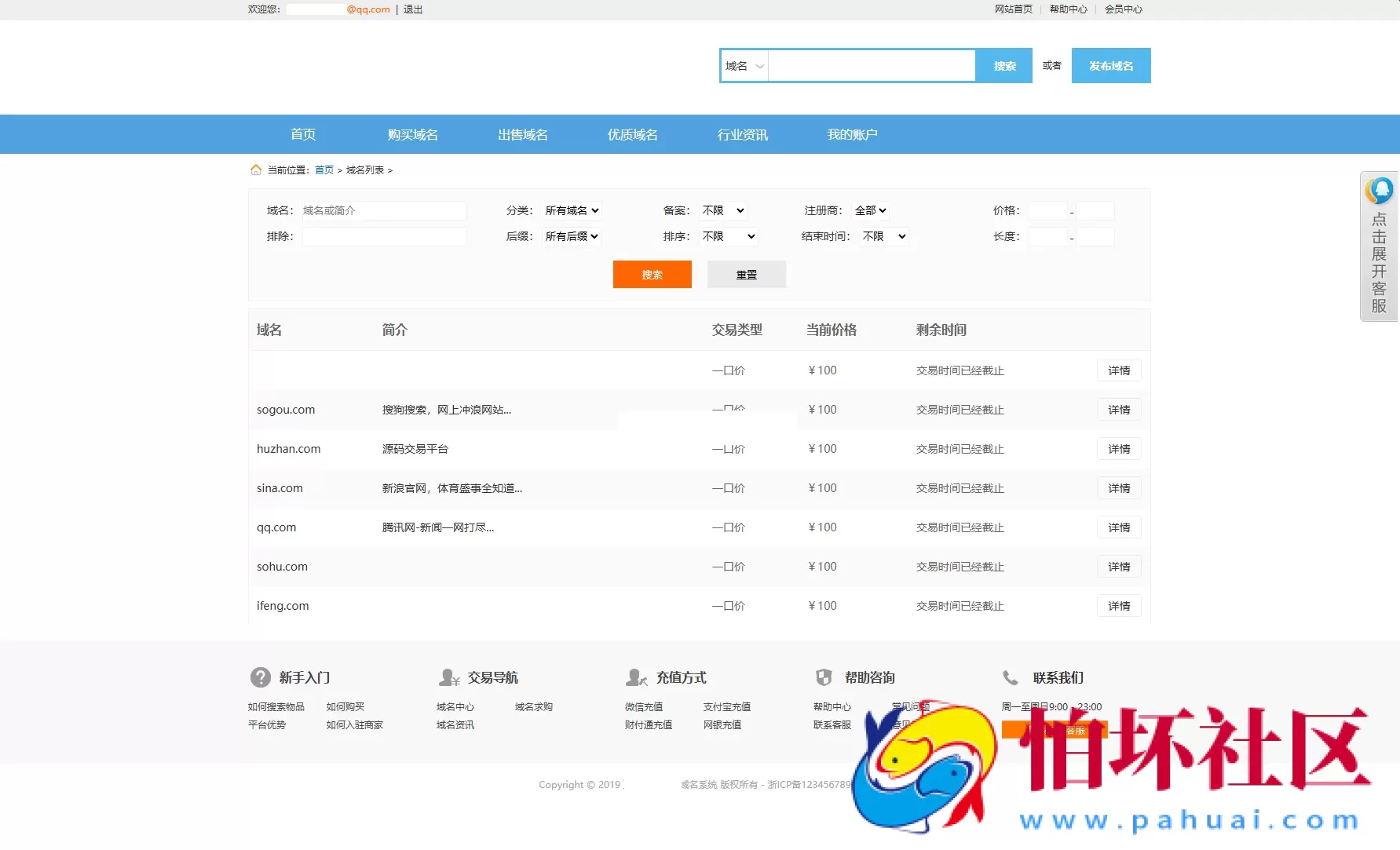
Task: Click the orange 在线客服 icon near footer
Action: click(x=1055, y=729)
